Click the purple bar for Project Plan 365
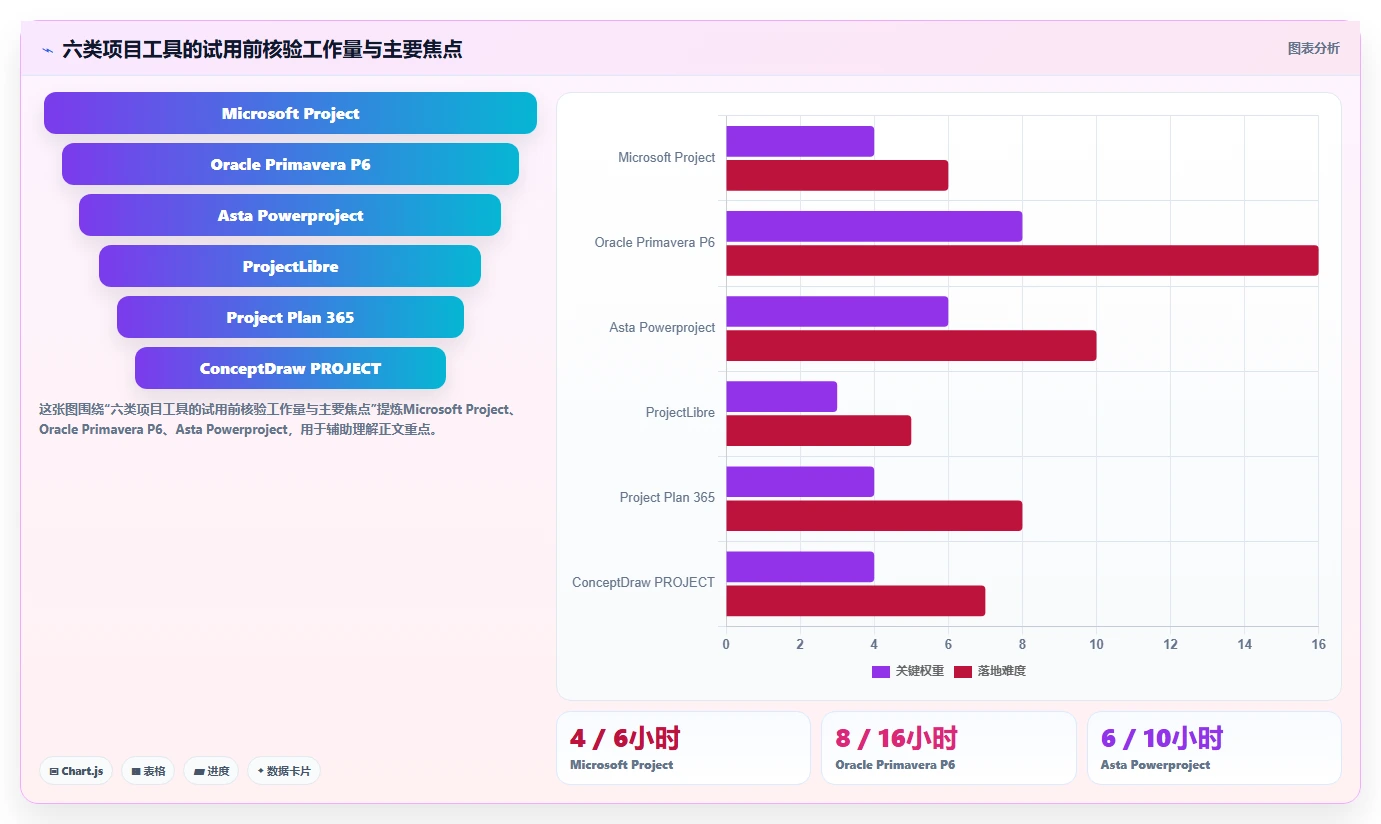Viewport: 1381px width, 824px height. tap(800, 481)
